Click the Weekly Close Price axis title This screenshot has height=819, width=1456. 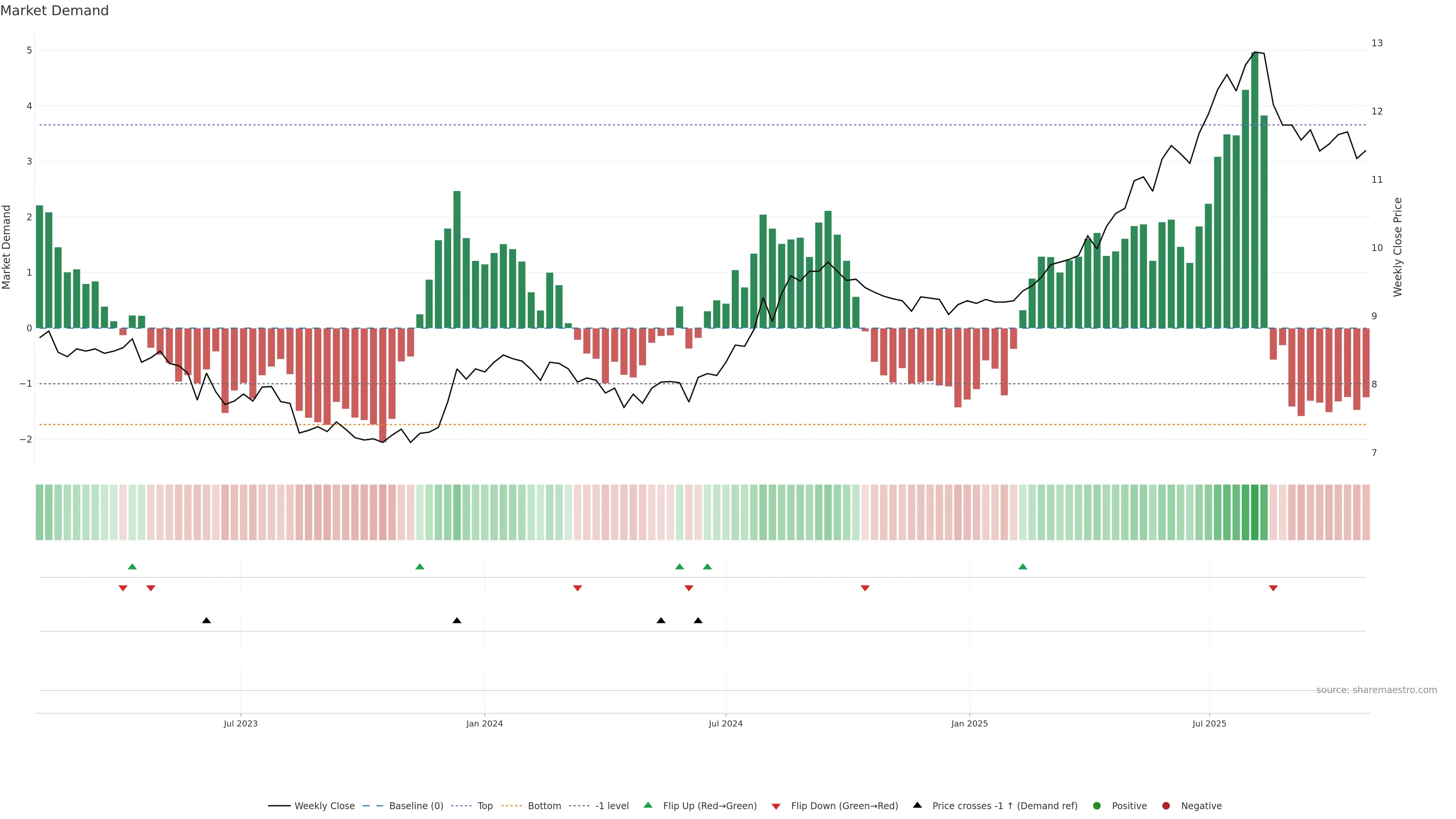point(1398,247)
